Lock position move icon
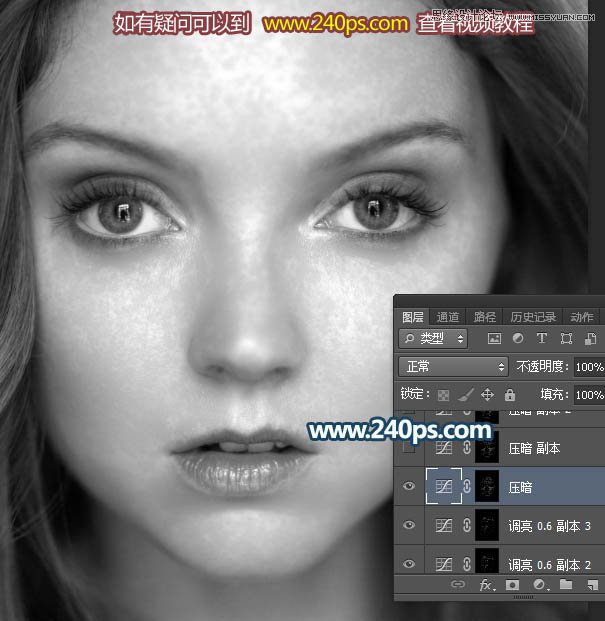The width and height of the screenshot is (605, 621). pos(487,394)
